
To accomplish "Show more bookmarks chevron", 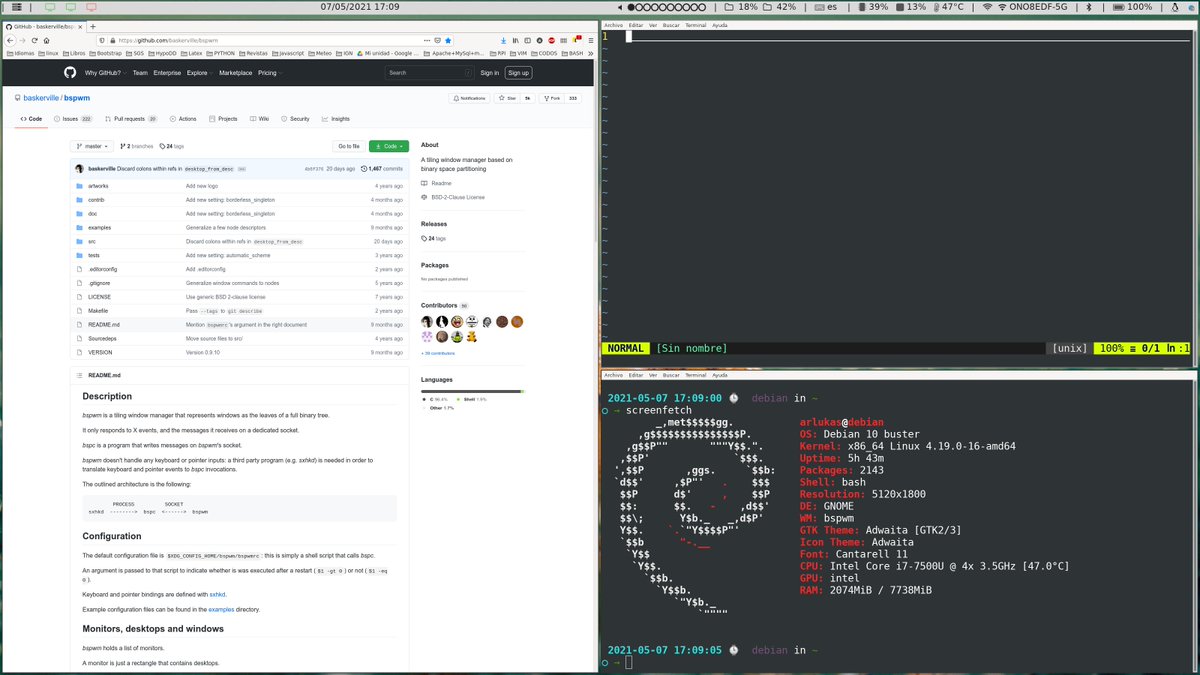I will 588,53.
